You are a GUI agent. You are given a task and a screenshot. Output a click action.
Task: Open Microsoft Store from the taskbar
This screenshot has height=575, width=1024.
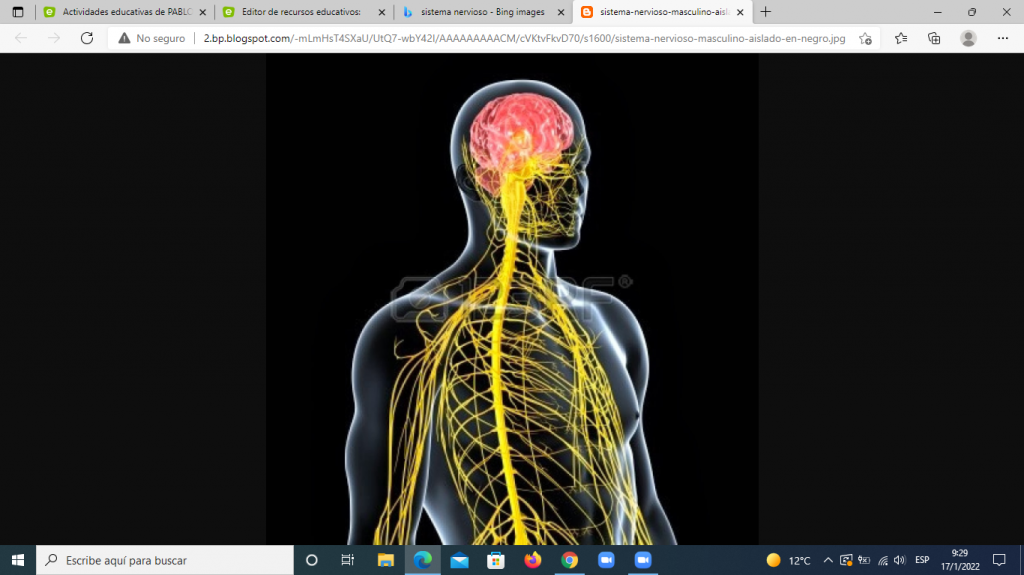point(495,560)
